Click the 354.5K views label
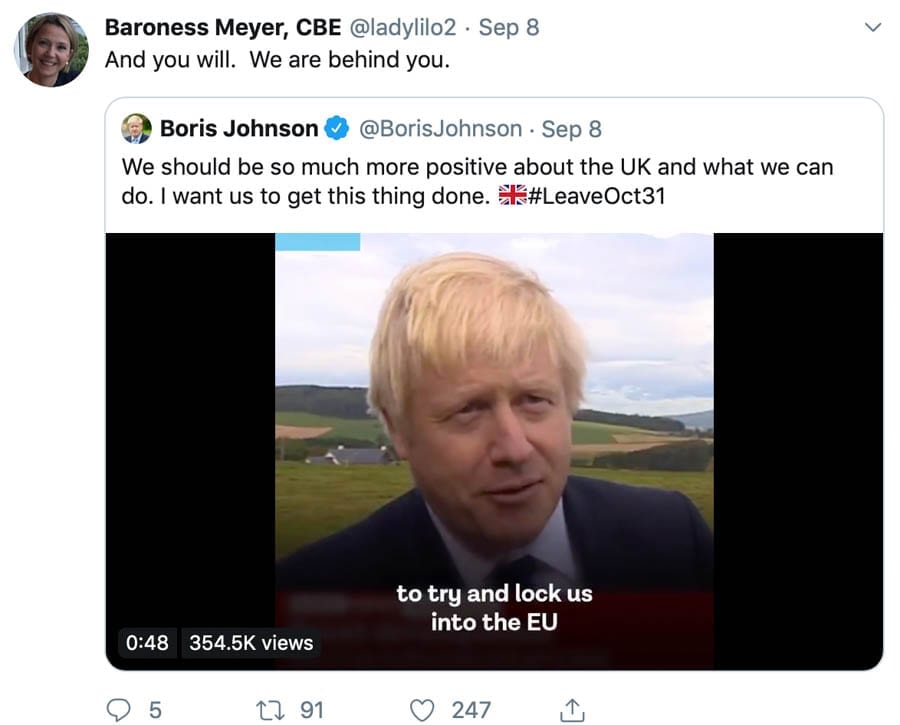 pos(251,643)
